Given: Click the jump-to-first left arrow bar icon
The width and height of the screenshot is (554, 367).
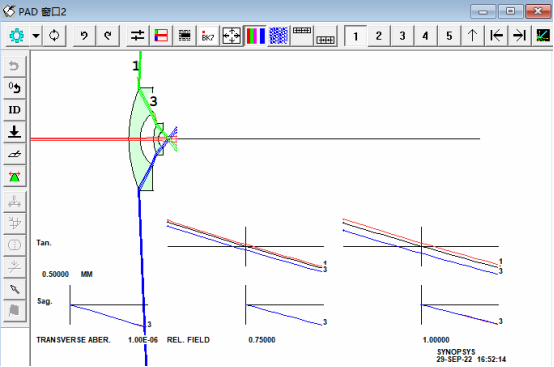Looking at the screenshot, I should [496, 36].
